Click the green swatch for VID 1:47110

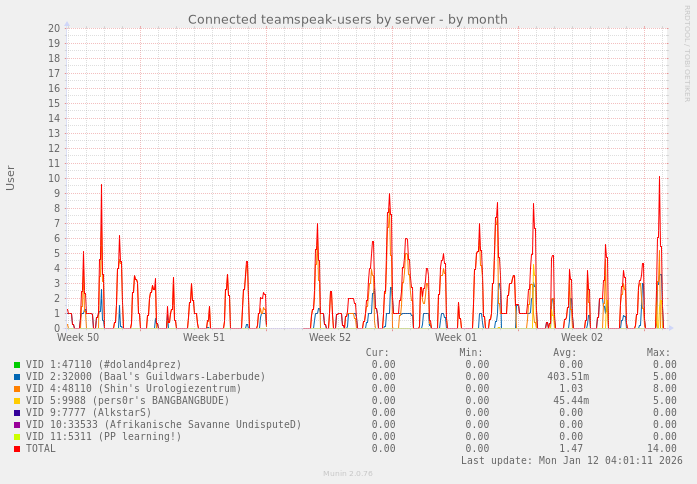[17, 365]
